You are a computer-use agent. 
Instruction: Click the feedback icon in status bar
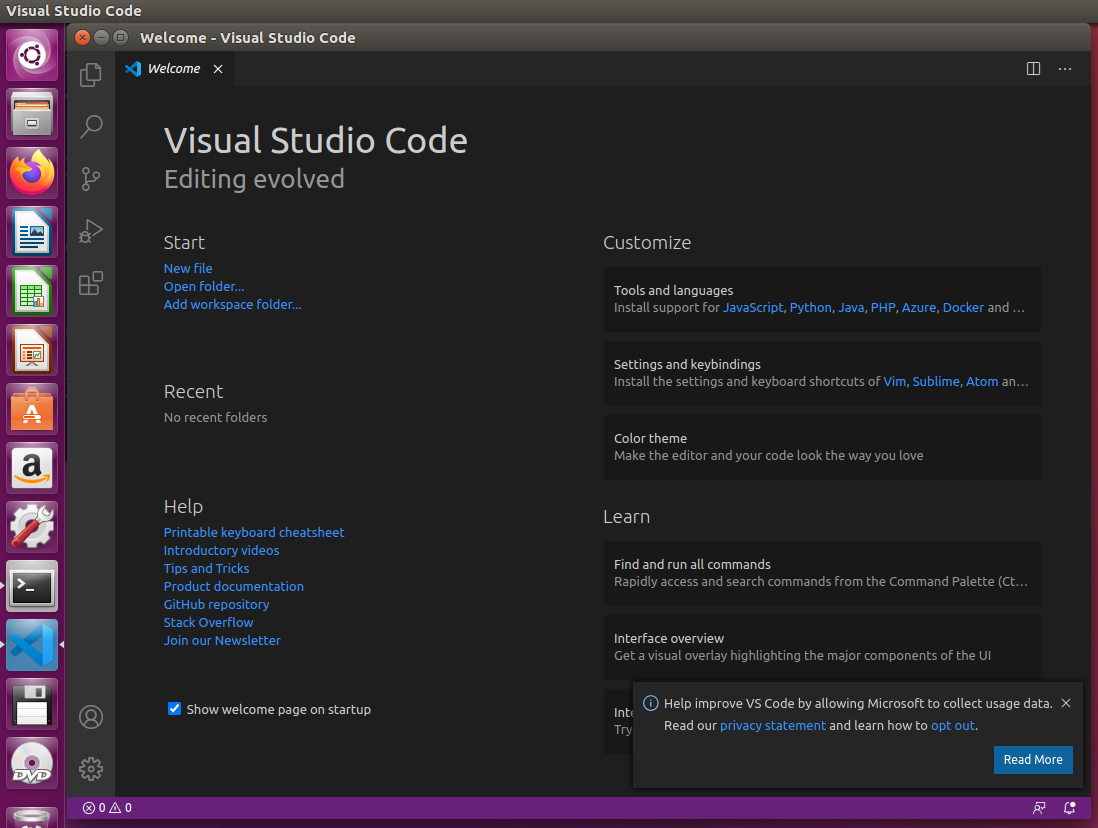(x=1040, y=808)
